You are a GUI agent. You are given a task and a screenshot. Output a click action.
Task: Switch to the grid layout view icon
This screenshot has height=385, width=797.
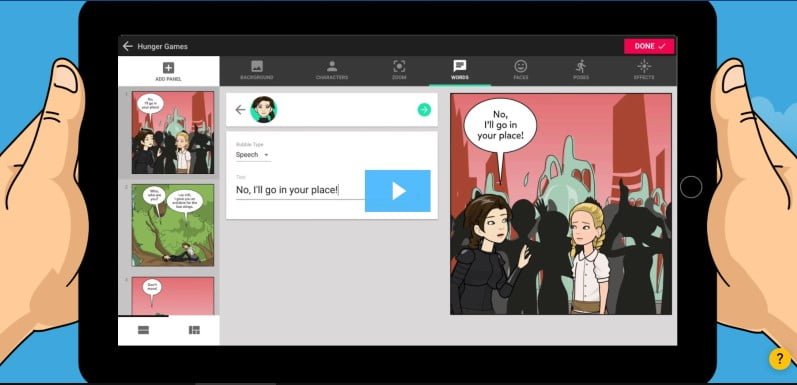click(194, 330)
